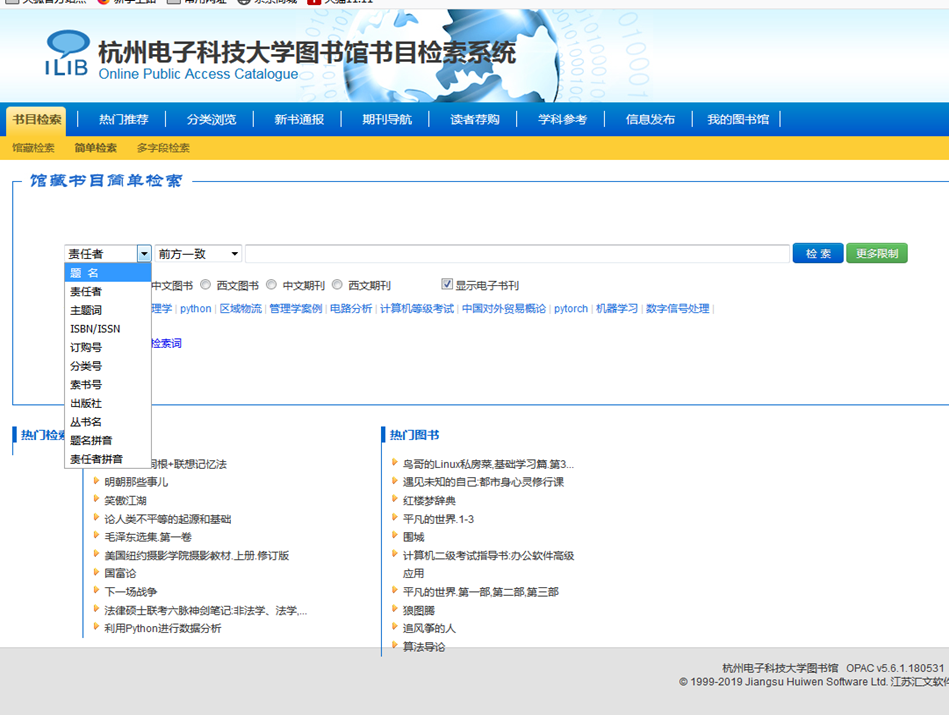
Task: Open 围城 hot book link
Action: (x=413, y=537)
